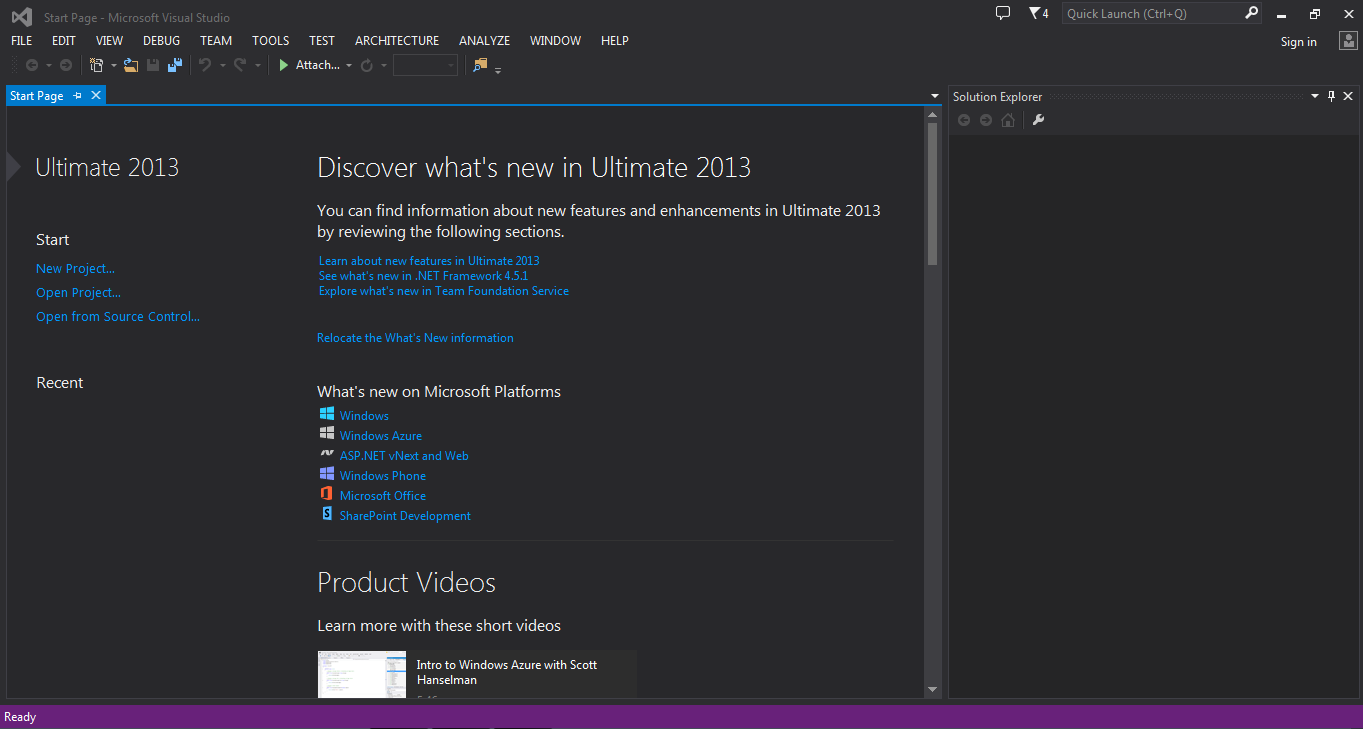Open the TOOLS menu
Viewport: 1363px width, 729px height.
point(271,41)
